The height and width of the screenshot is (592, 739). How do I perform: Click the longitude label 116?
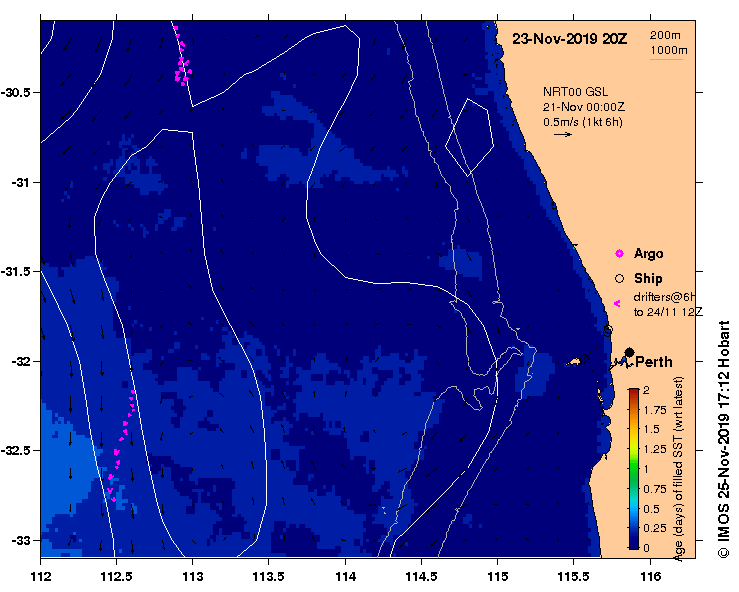click(650, 576)
